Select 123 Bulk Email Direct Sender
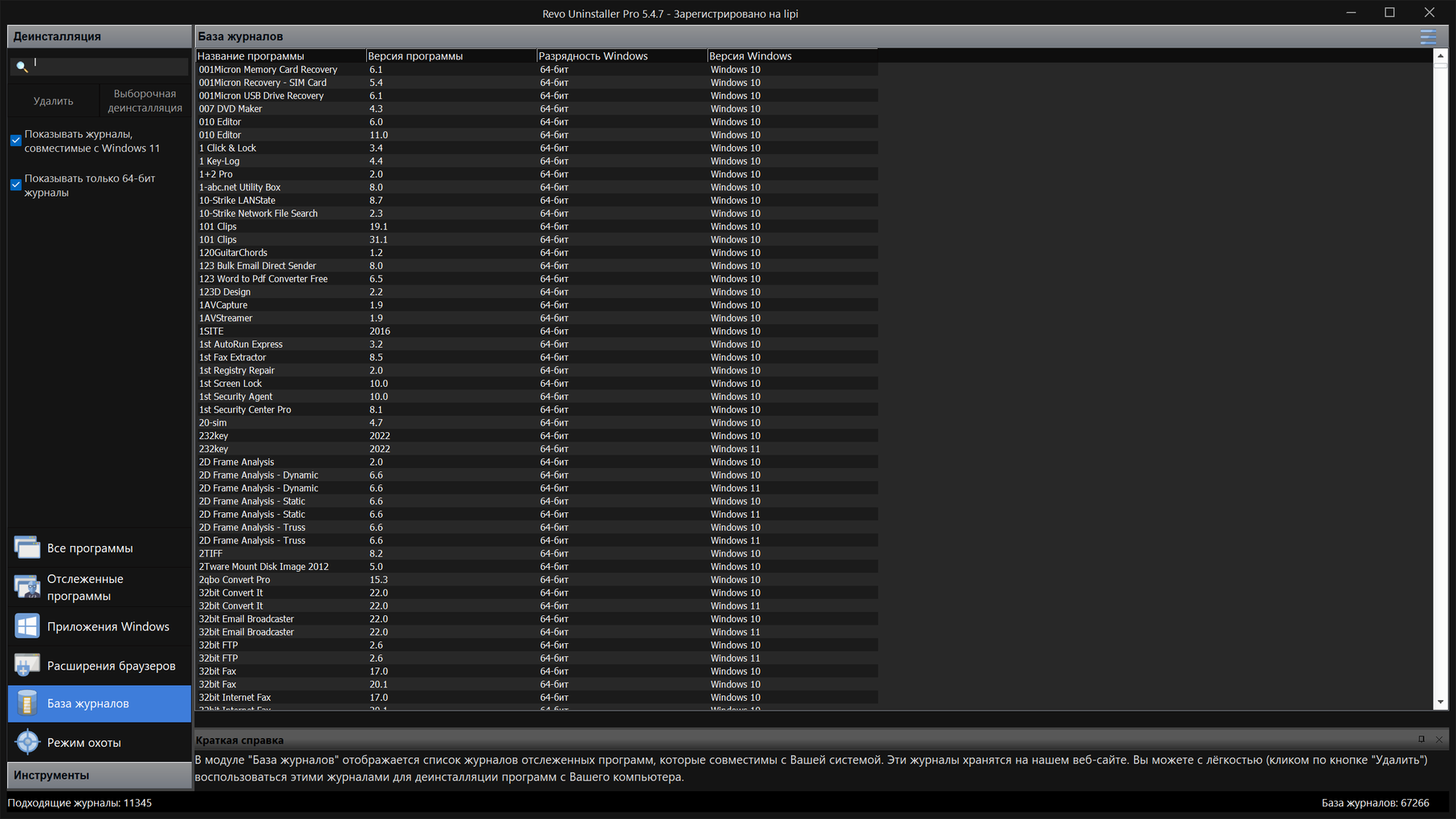Screen dimensions: 1456x819 (x=536, y=266)
